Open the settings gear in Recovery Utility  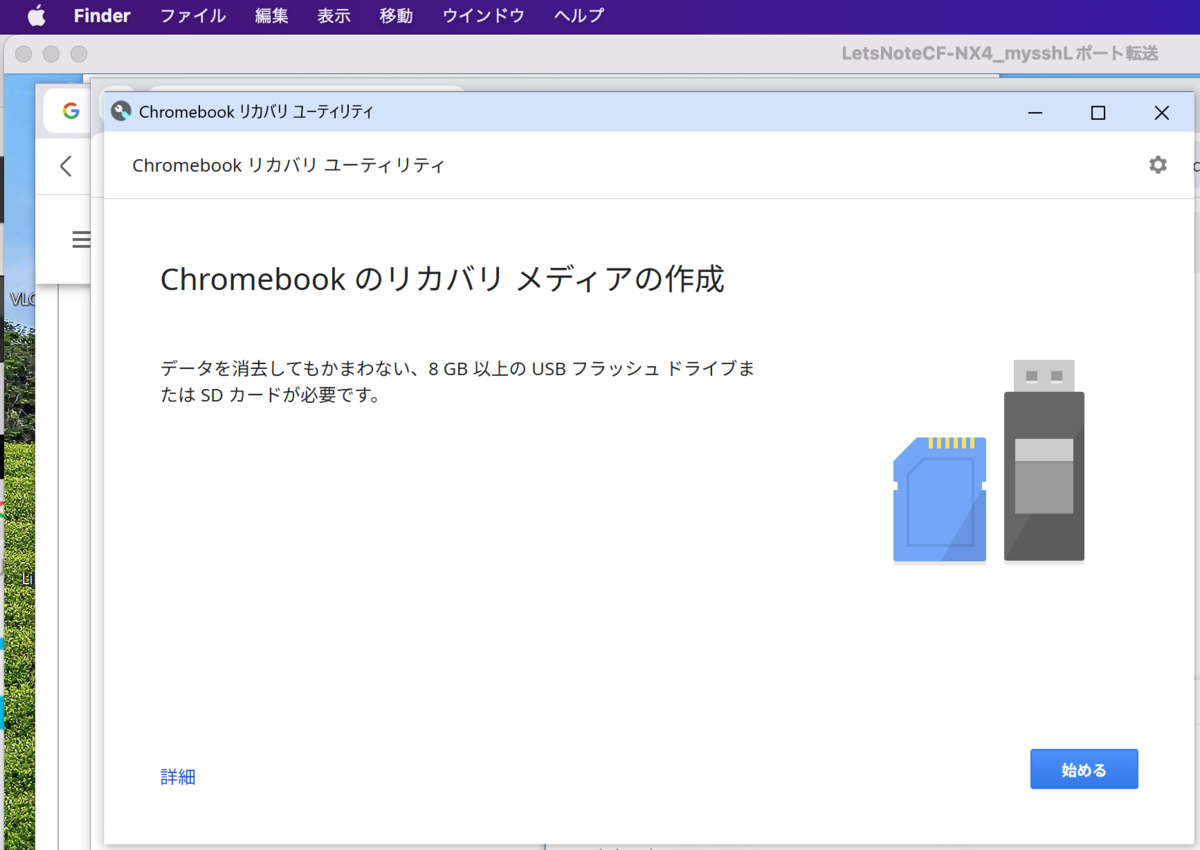pos(1158,165)
